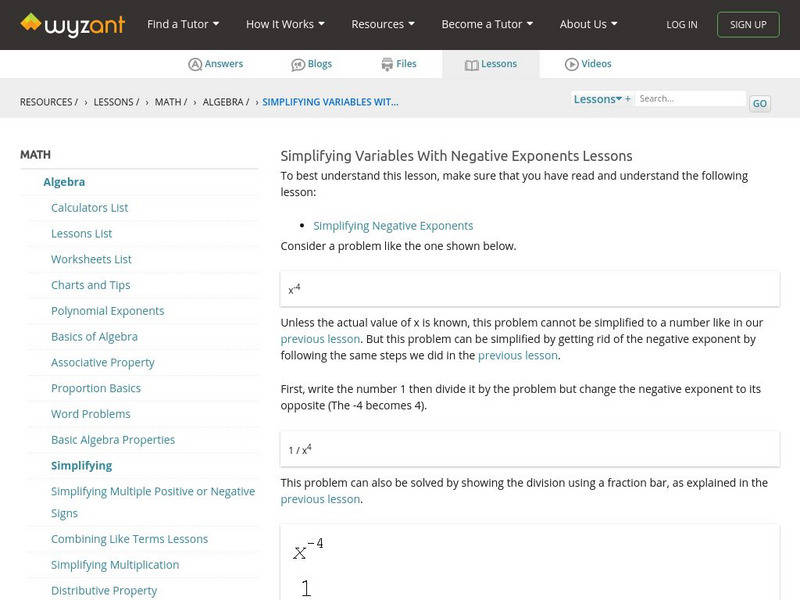This screenshot has width=800, height=600.
Task: Open Polynomial Exponents lesson link
Action: (x=108, y=311)
